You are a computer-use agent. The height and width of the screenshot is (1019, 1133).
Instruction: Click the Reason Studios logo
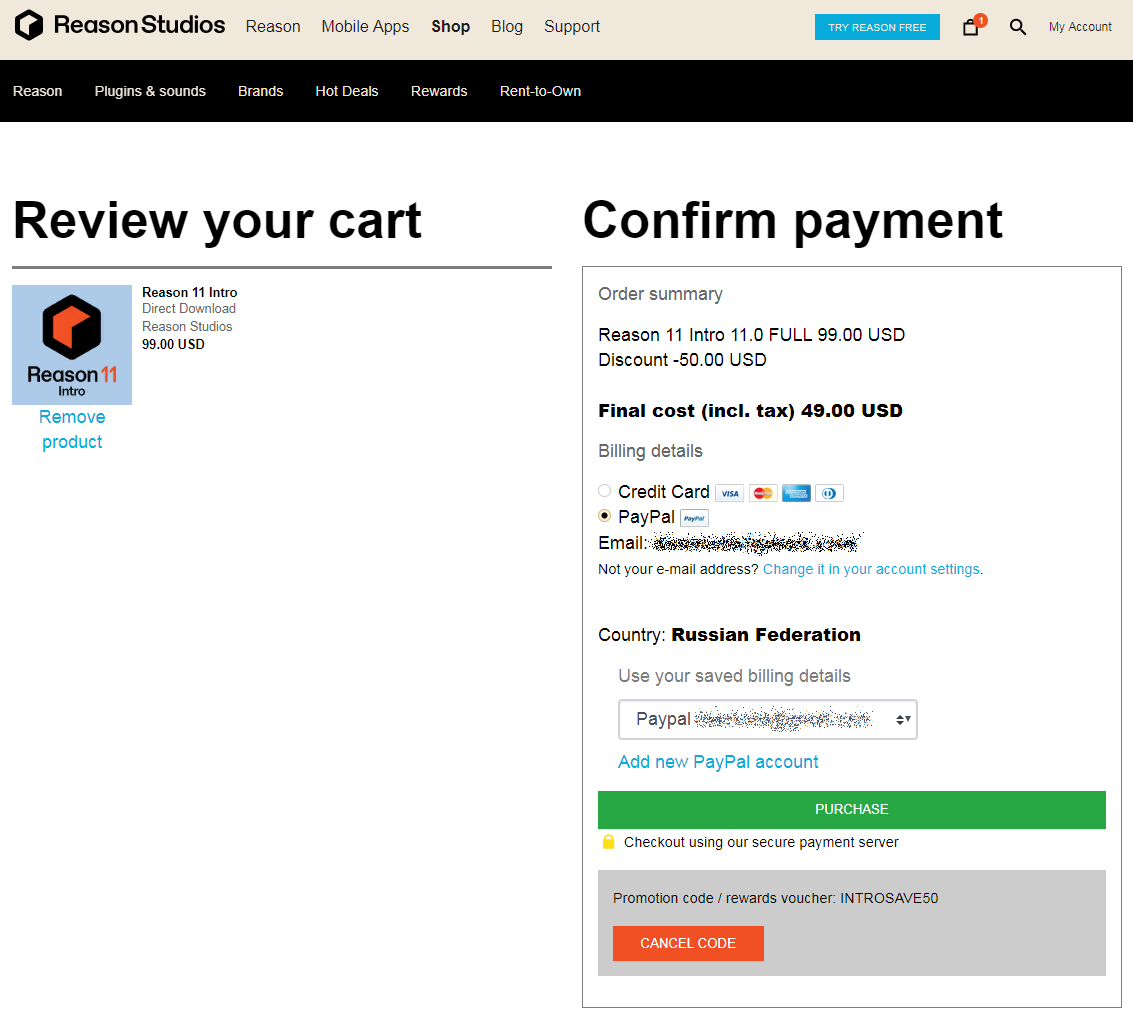(x=120, y=25)
